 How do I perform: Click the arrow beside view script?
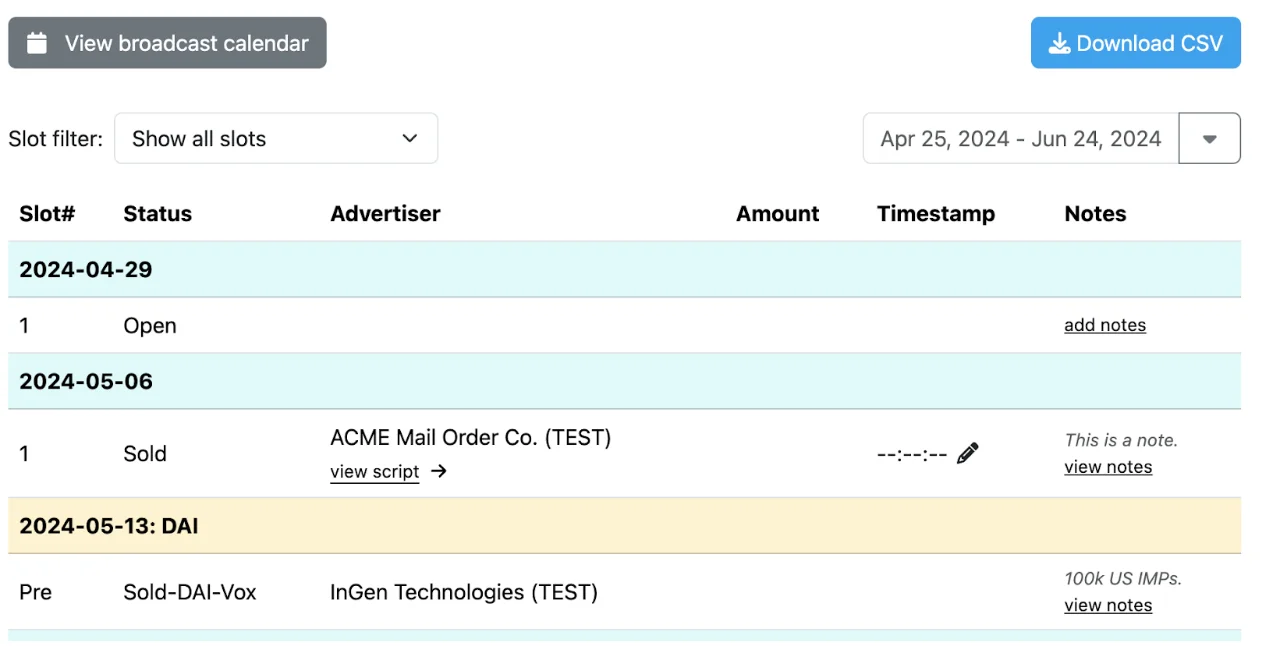439,471
